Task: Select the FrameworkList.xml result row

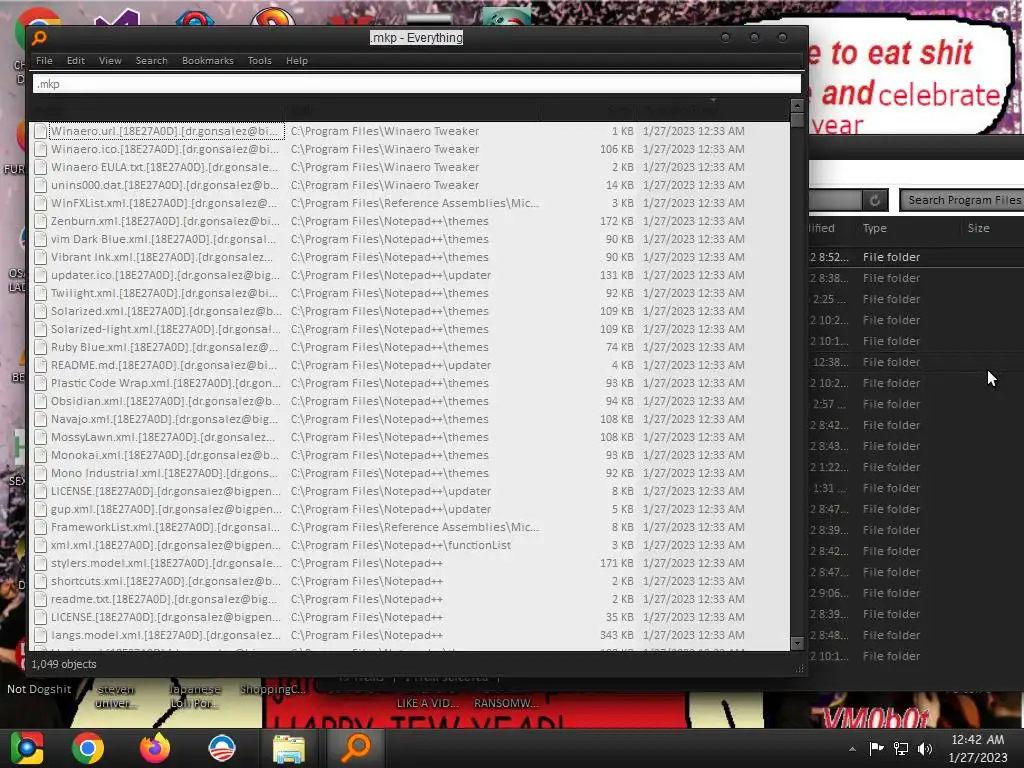Action: [x=410, y=527]
